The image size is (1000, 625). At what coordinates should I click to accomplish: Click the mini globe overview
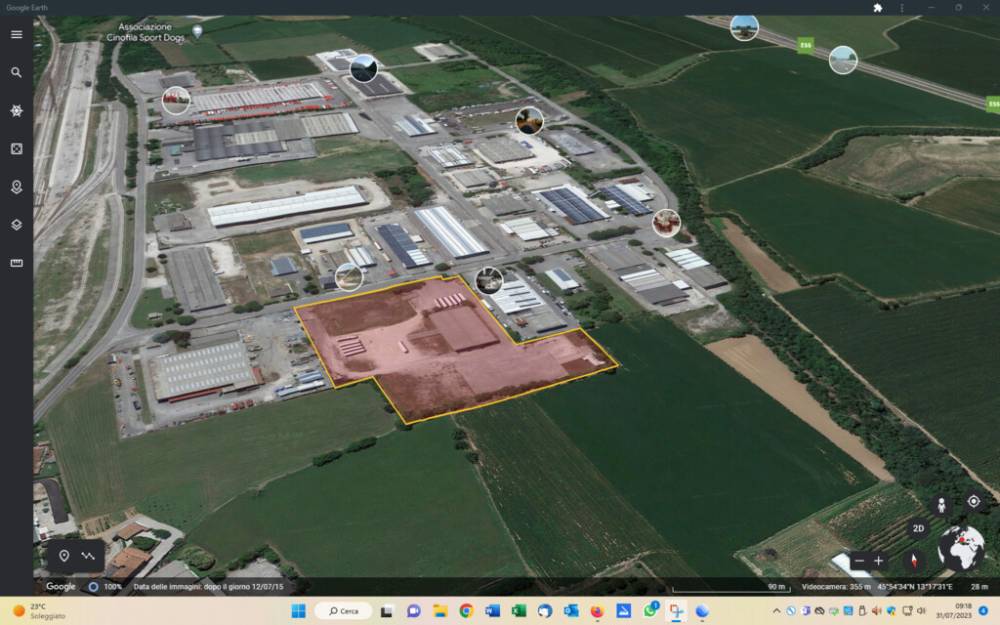tap(961, 548)
